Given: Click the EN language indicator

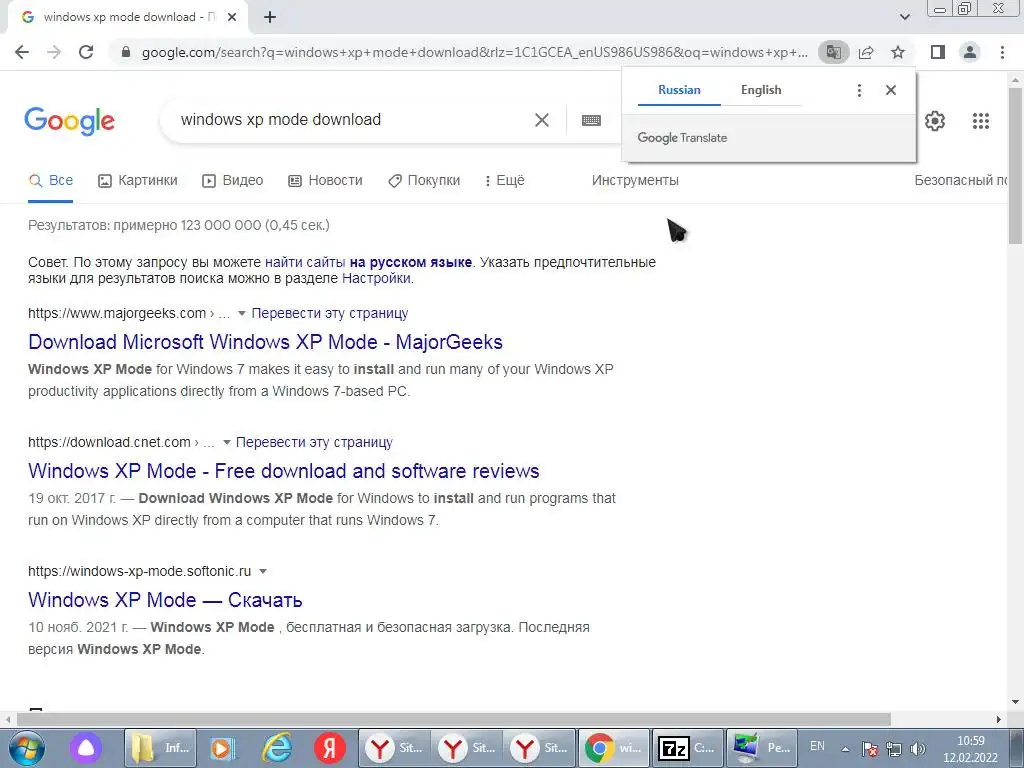Looking at the screenshot, I should coord(817,746).
